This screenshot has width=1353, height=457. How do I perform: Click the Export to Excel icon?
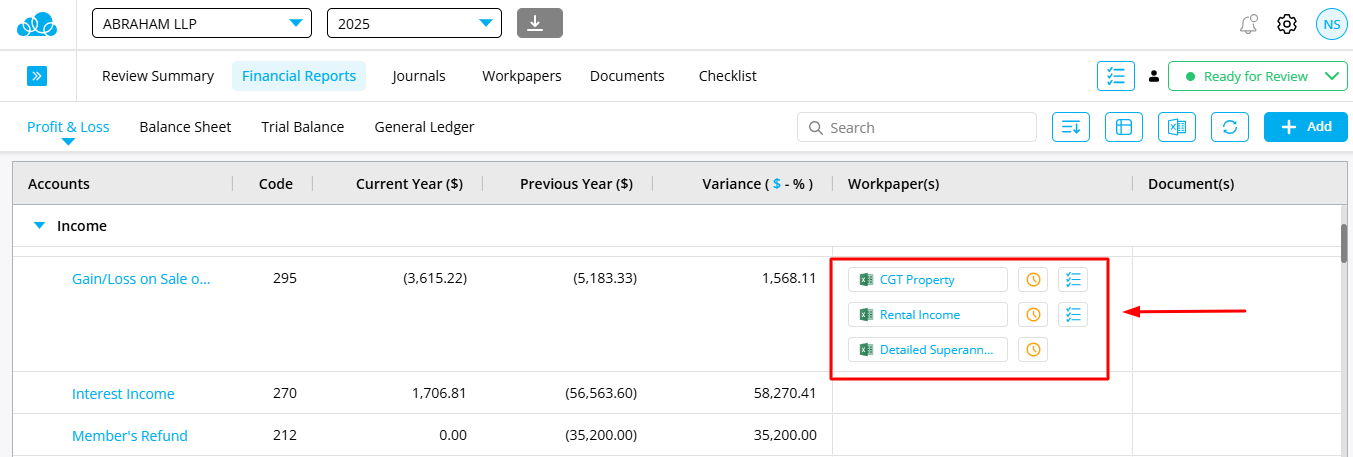point(1177,127)
